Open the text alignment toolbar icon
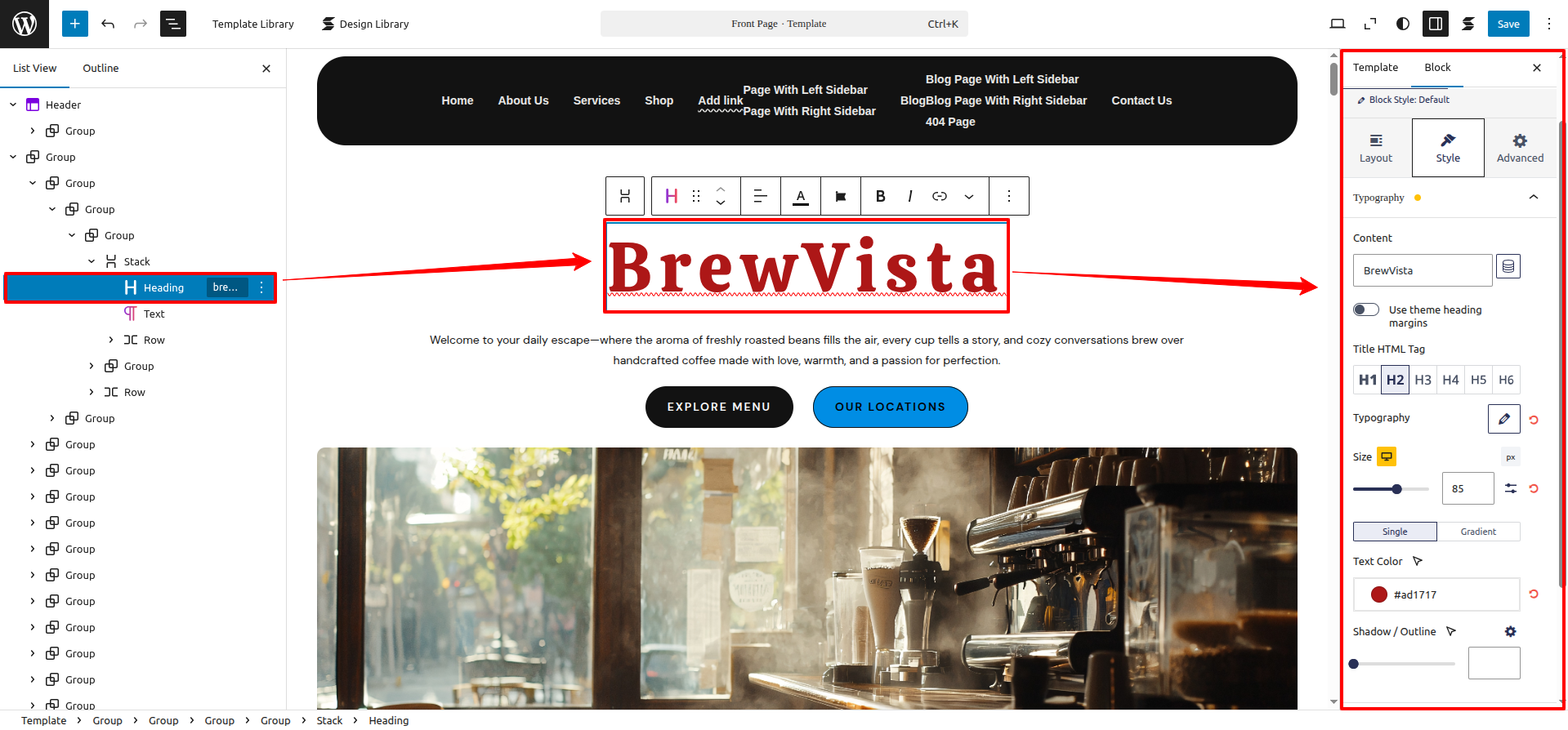1568x730 pixels. (760, 196)
